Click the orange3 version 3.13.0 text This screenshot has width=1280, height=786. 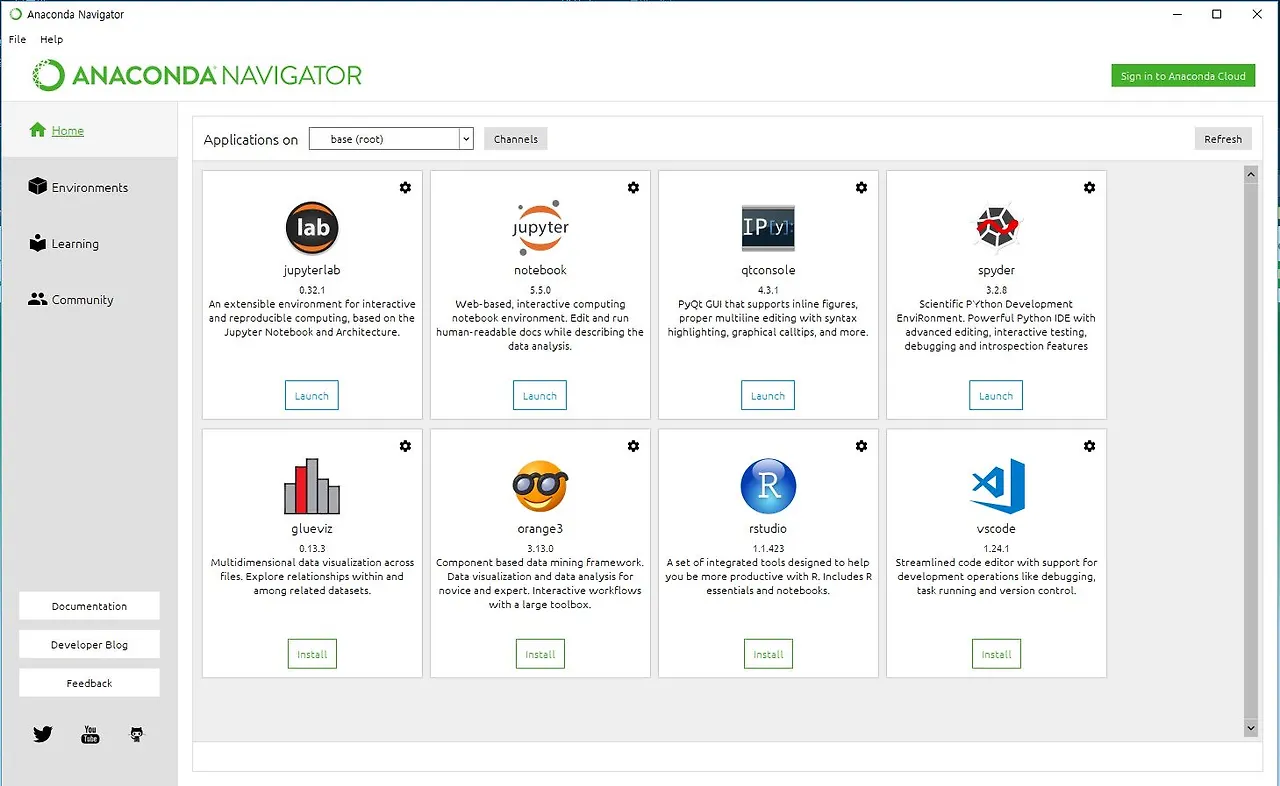(x=540, y=548)
